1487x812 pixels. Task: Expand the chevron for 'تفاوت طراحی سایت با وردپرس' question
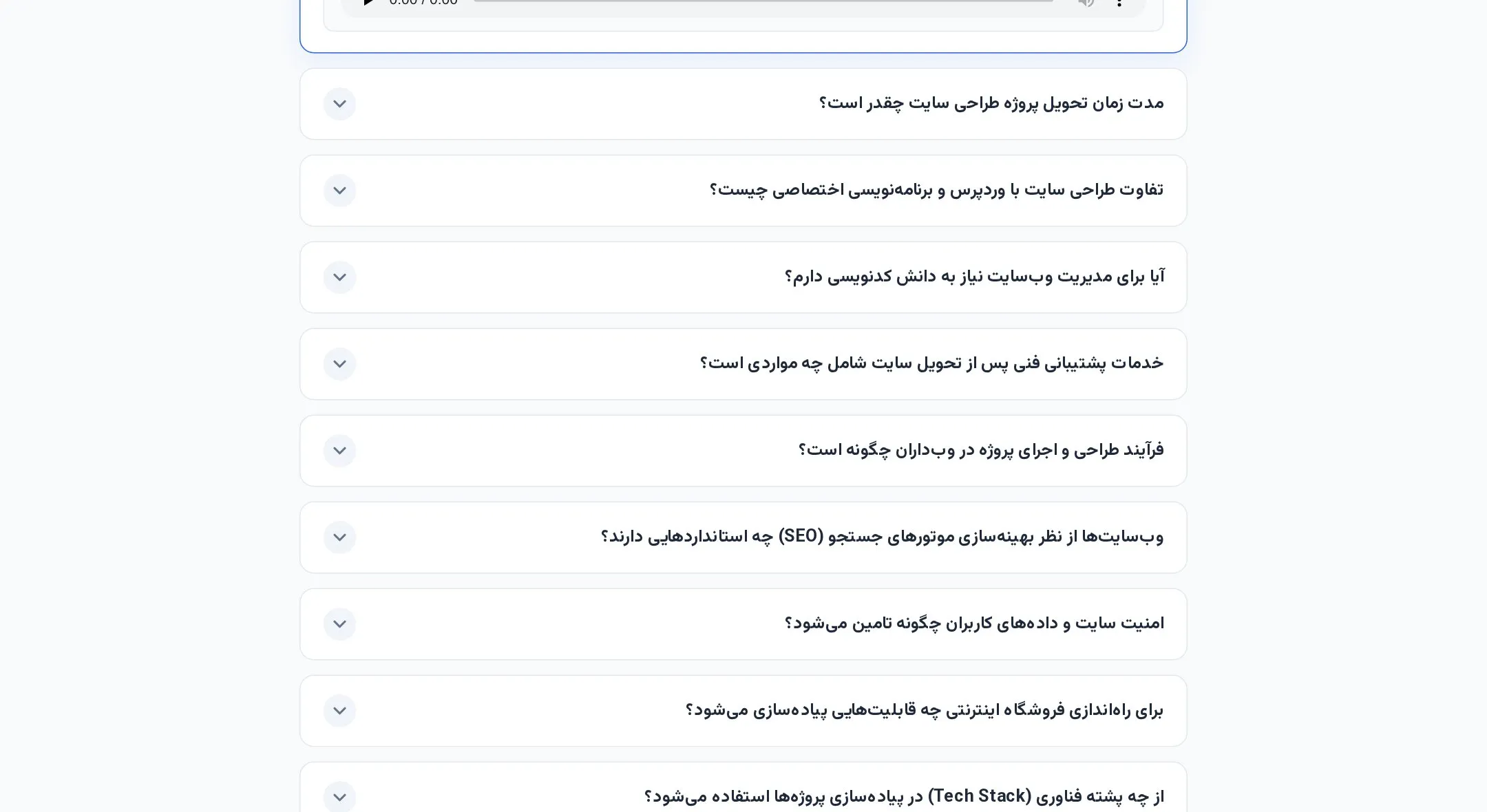coord(339,191)
